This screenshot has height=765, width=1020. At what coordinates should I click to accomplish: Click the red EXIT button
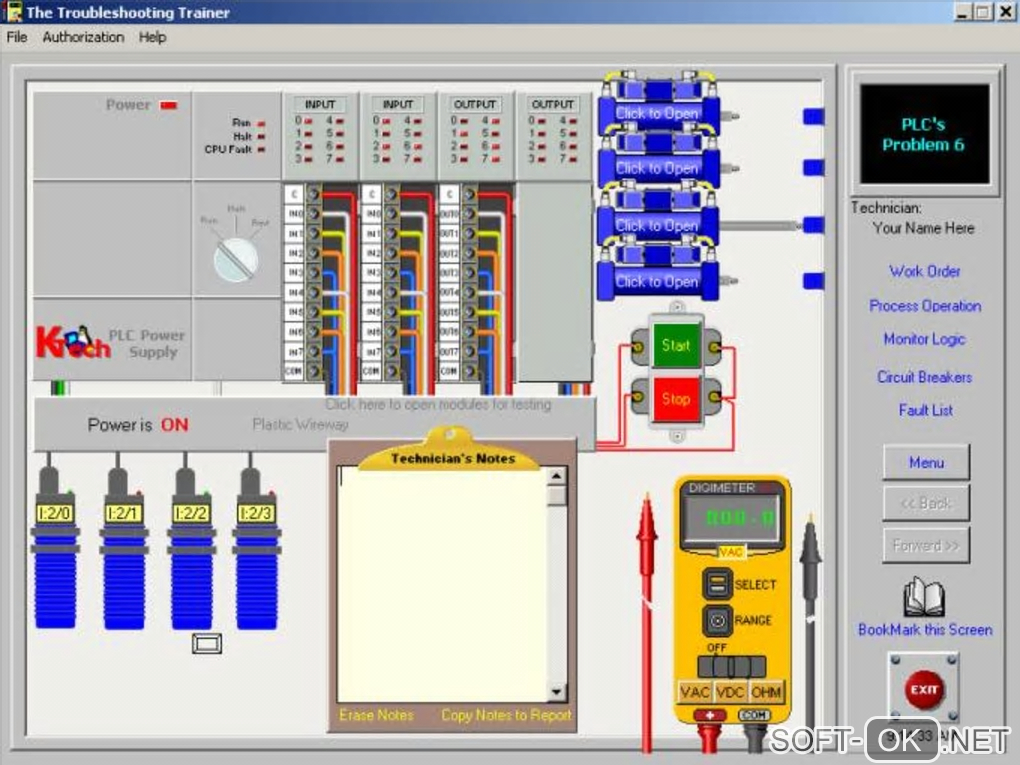coord(924,690)
